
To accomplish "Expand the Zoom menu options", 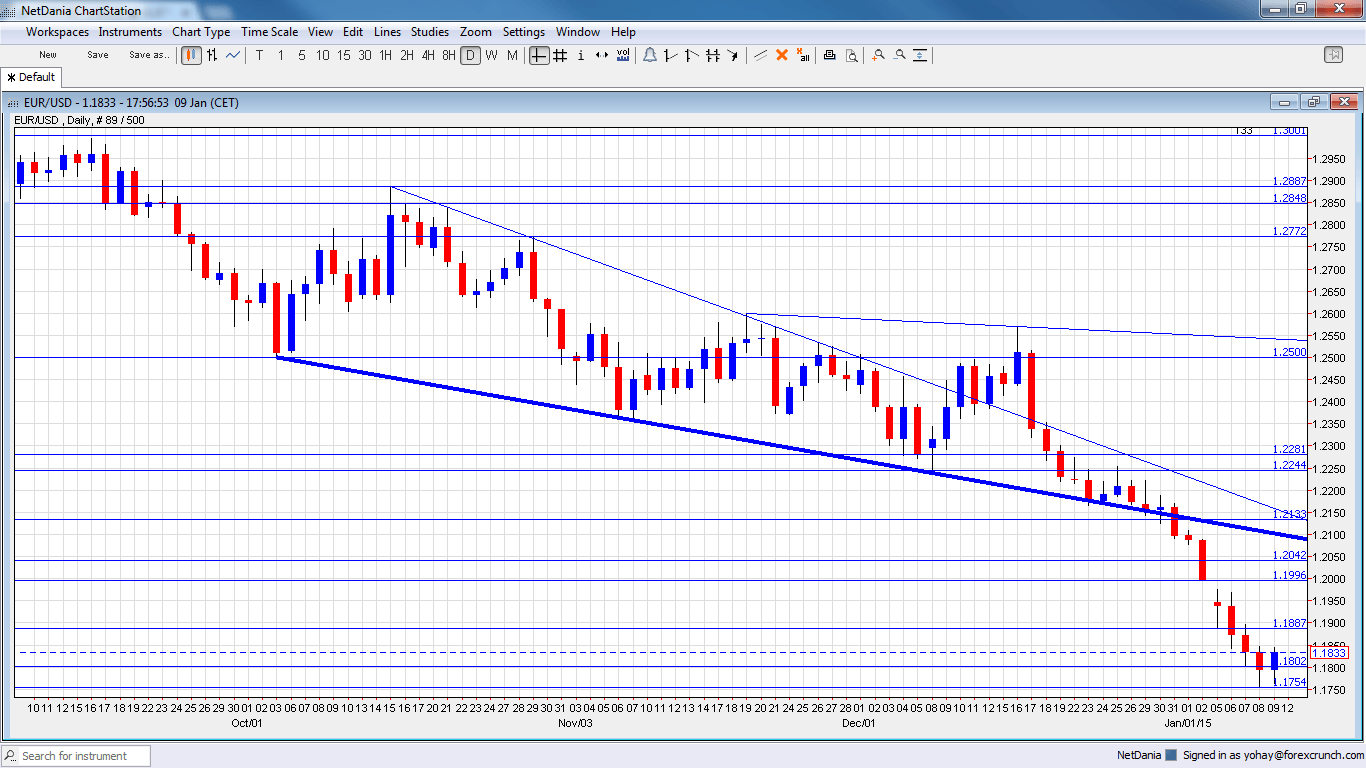I will (475, 31).
